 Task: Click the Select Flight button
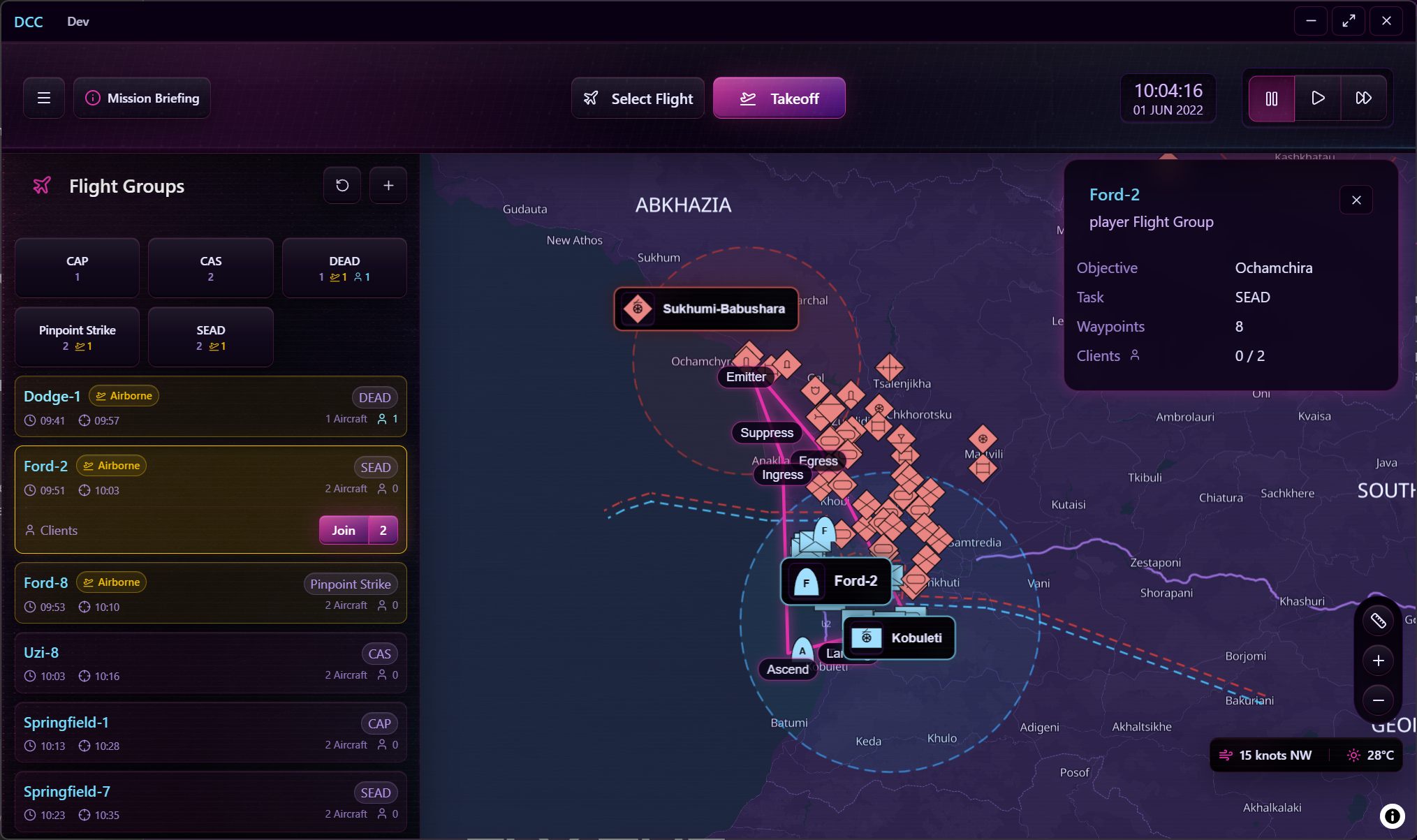638,98
